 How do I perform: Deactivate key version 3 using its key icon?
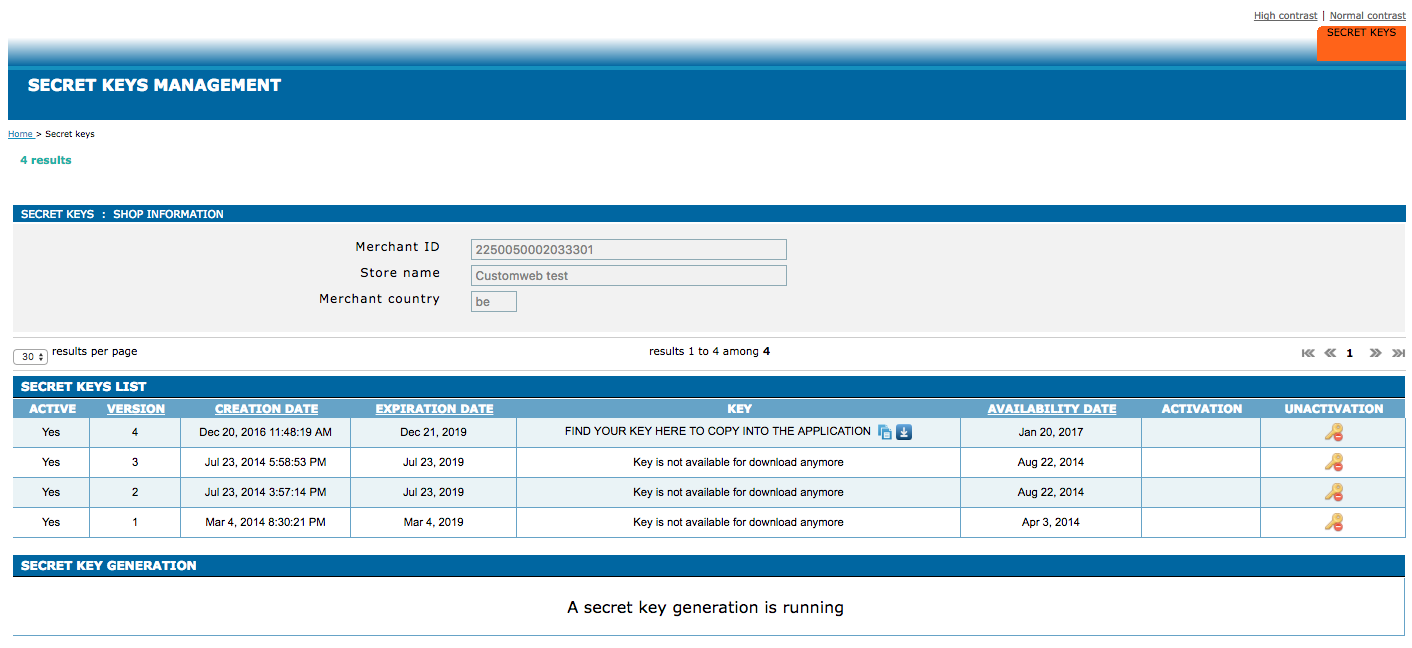click(x=1333, y=462)
